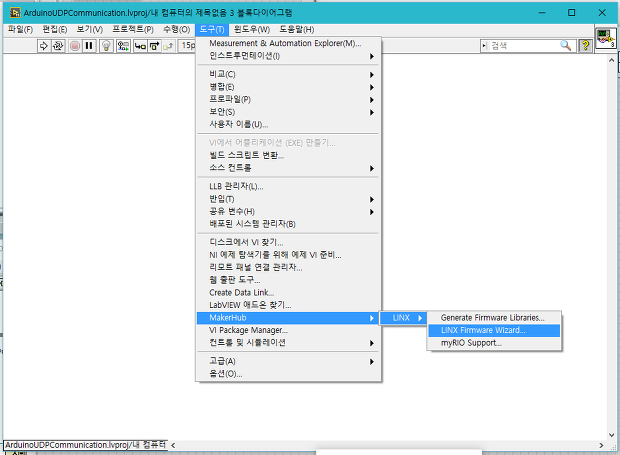The image size is (620, 455).
Task: Toggle the Retain Wire Values icon
Action: click(x=123, y=46)
